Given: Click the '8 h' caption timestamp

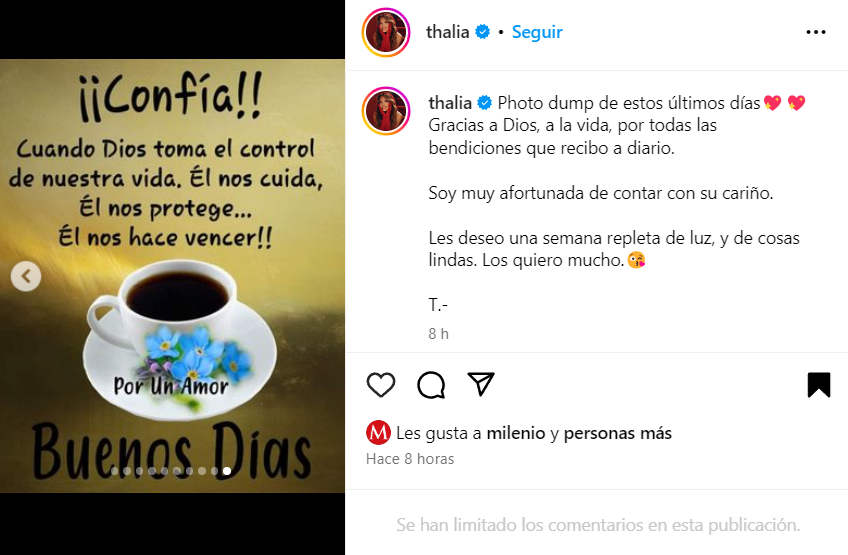Looking at the screenshot, I should (x=439, y=334).
